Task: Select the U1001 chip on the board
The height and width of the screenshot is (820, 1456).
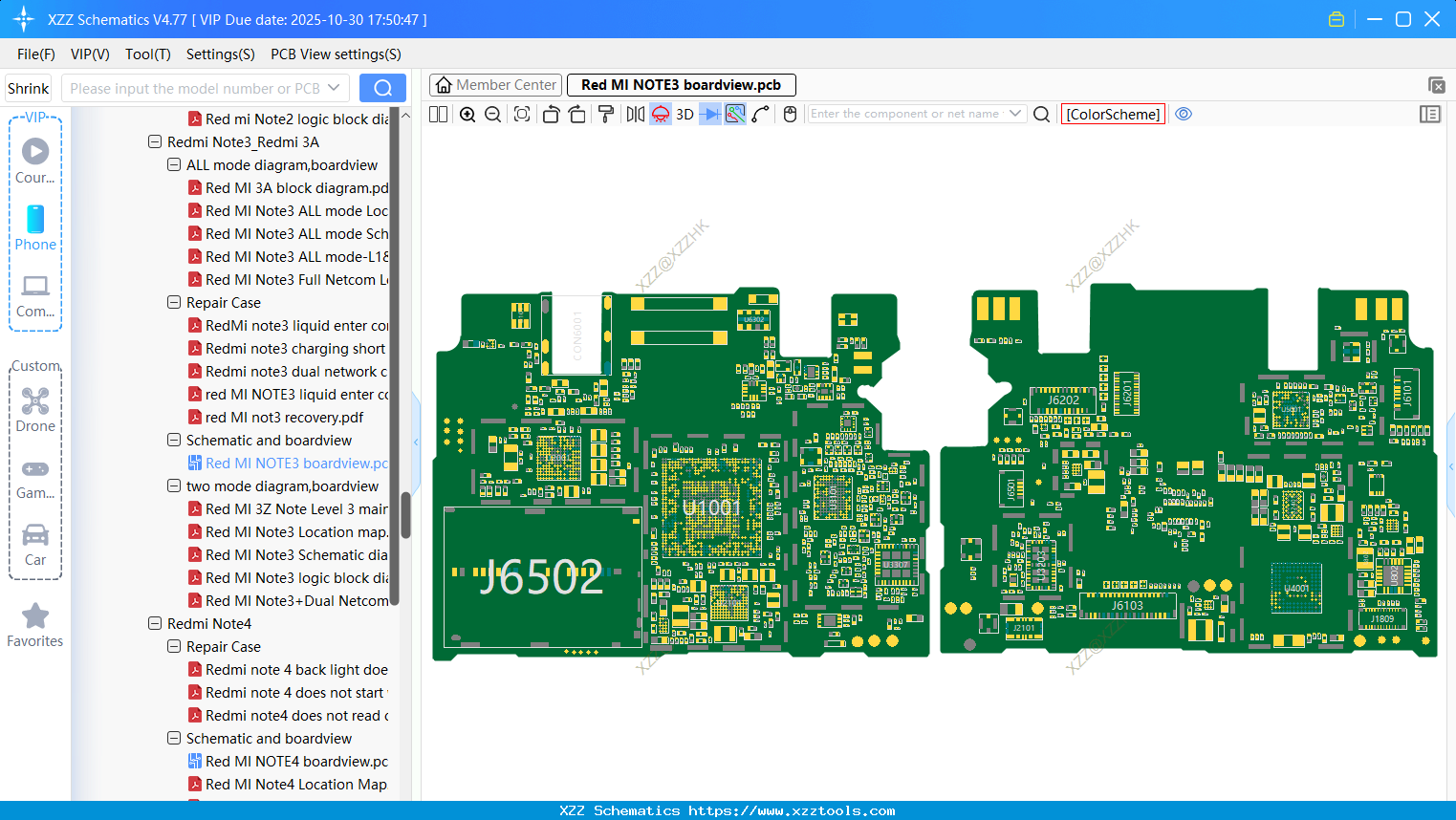Action: 711,507
